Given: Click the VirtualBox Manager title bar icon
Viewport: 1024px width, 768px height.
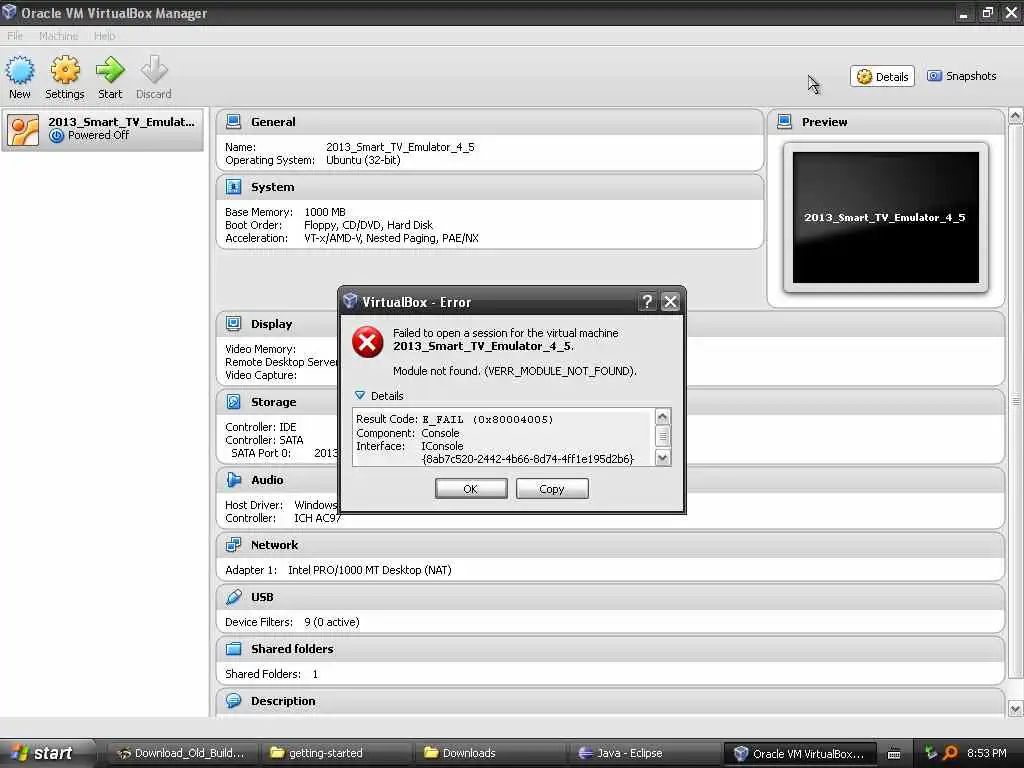Looking at the screenshot, I should point(9,12).
